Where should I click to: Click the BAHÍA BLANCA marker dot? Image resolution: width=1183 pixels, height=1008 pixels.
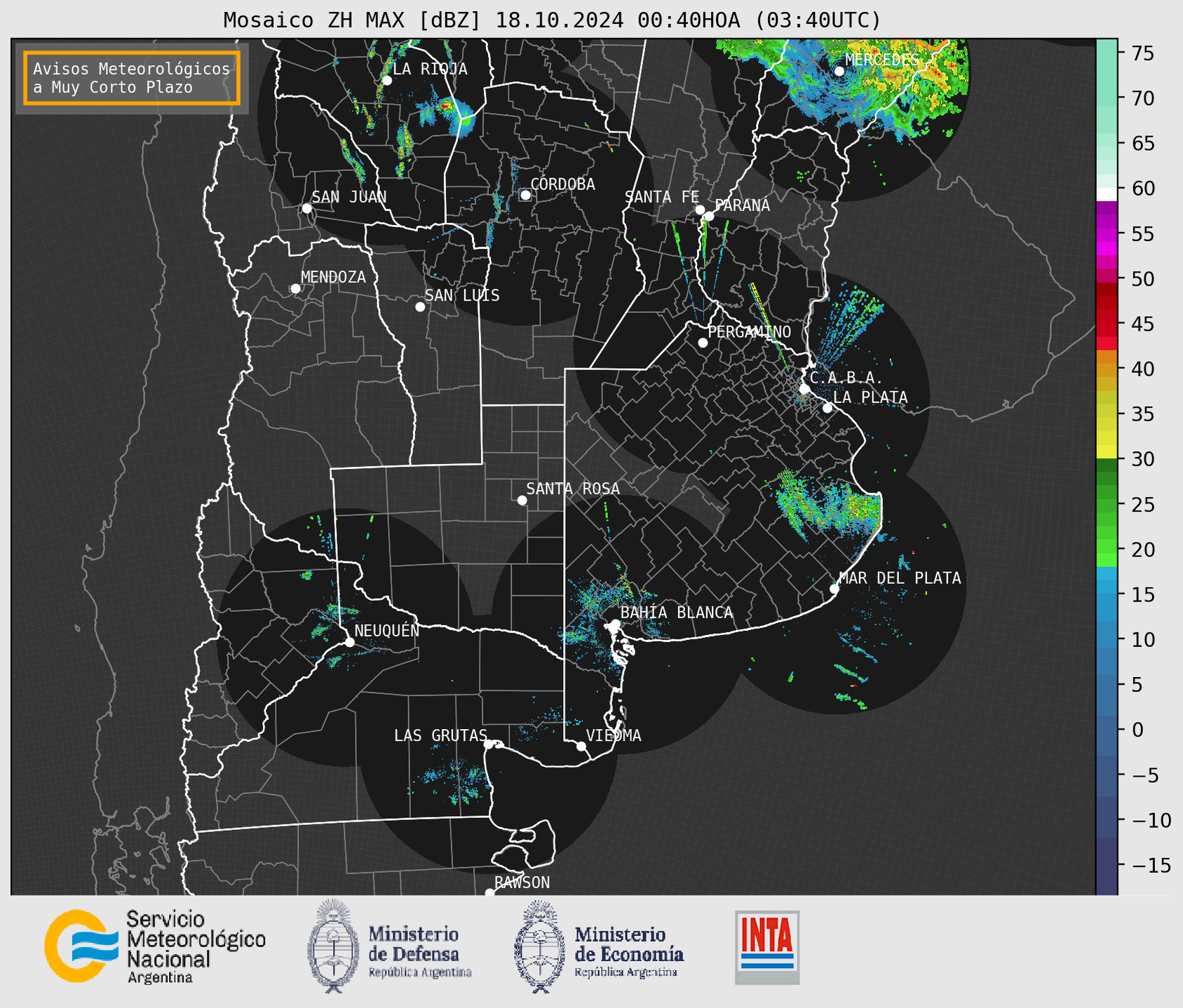click(615, 624)
